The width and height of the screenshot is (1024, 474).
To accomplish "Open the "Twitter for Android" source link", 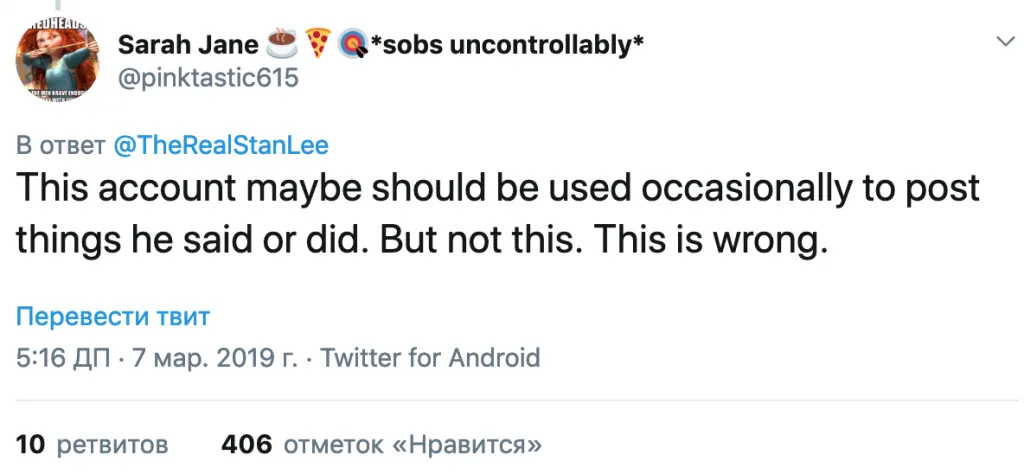I will tap(430, 357).
